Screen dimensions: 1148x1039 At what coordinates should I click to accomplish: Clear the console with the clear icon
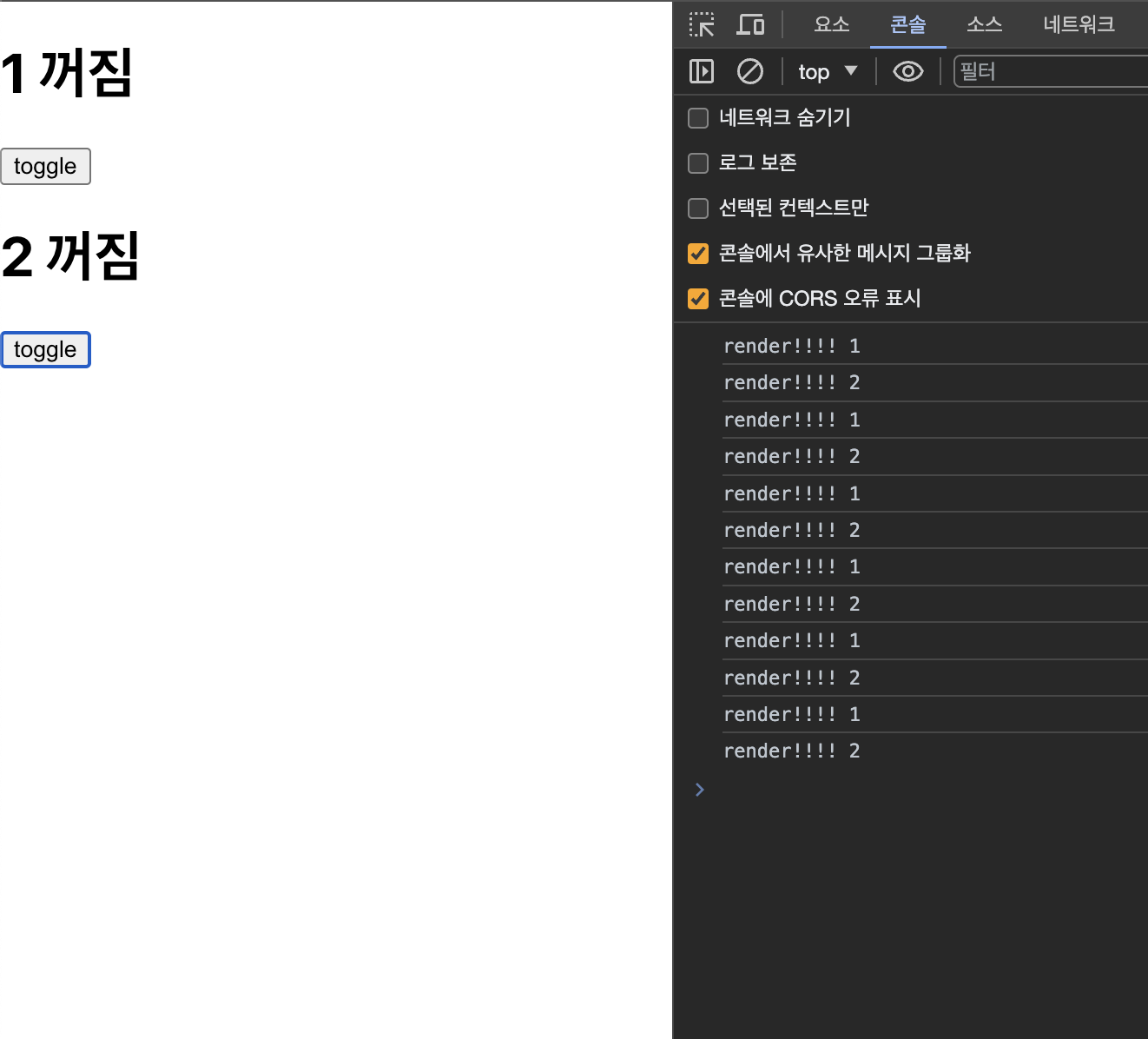(x=750, y=71)
